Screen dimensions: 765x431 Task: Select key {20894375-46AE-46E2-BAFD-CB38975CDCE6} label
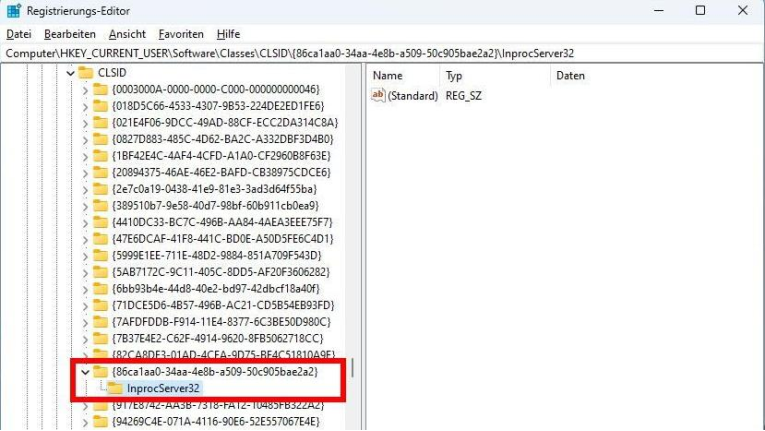(x=221, y=172)
